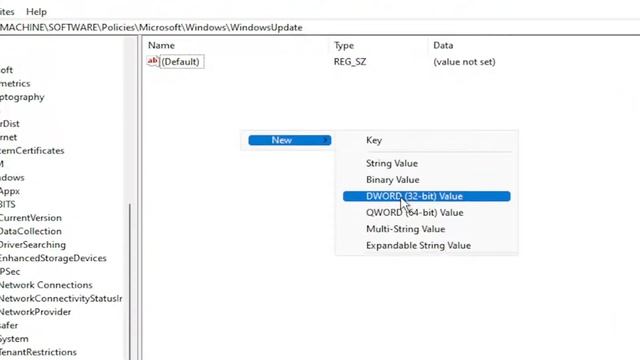Viewport: 640px width, 360px height.
Task: Click the Name column header
Action: pos(161,45)
